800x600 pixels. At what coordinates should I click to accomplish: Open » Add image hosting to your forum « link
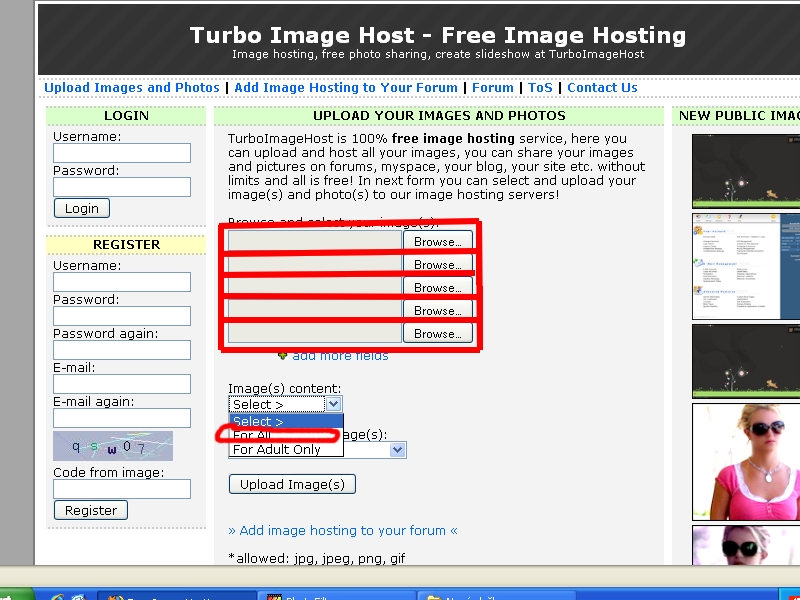pyautogui.click(x=343, y=531)
